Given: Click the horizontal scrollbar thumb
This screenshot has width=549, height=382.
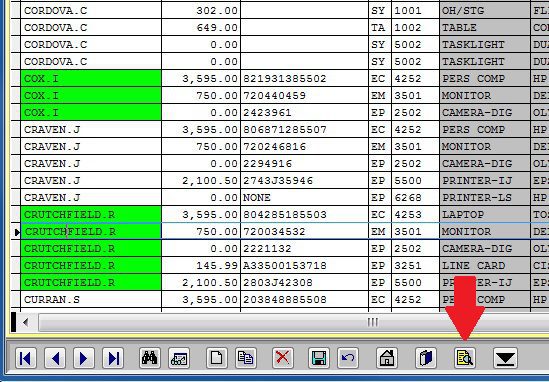Looking at the screenshot, I should (x=373, y=322).
